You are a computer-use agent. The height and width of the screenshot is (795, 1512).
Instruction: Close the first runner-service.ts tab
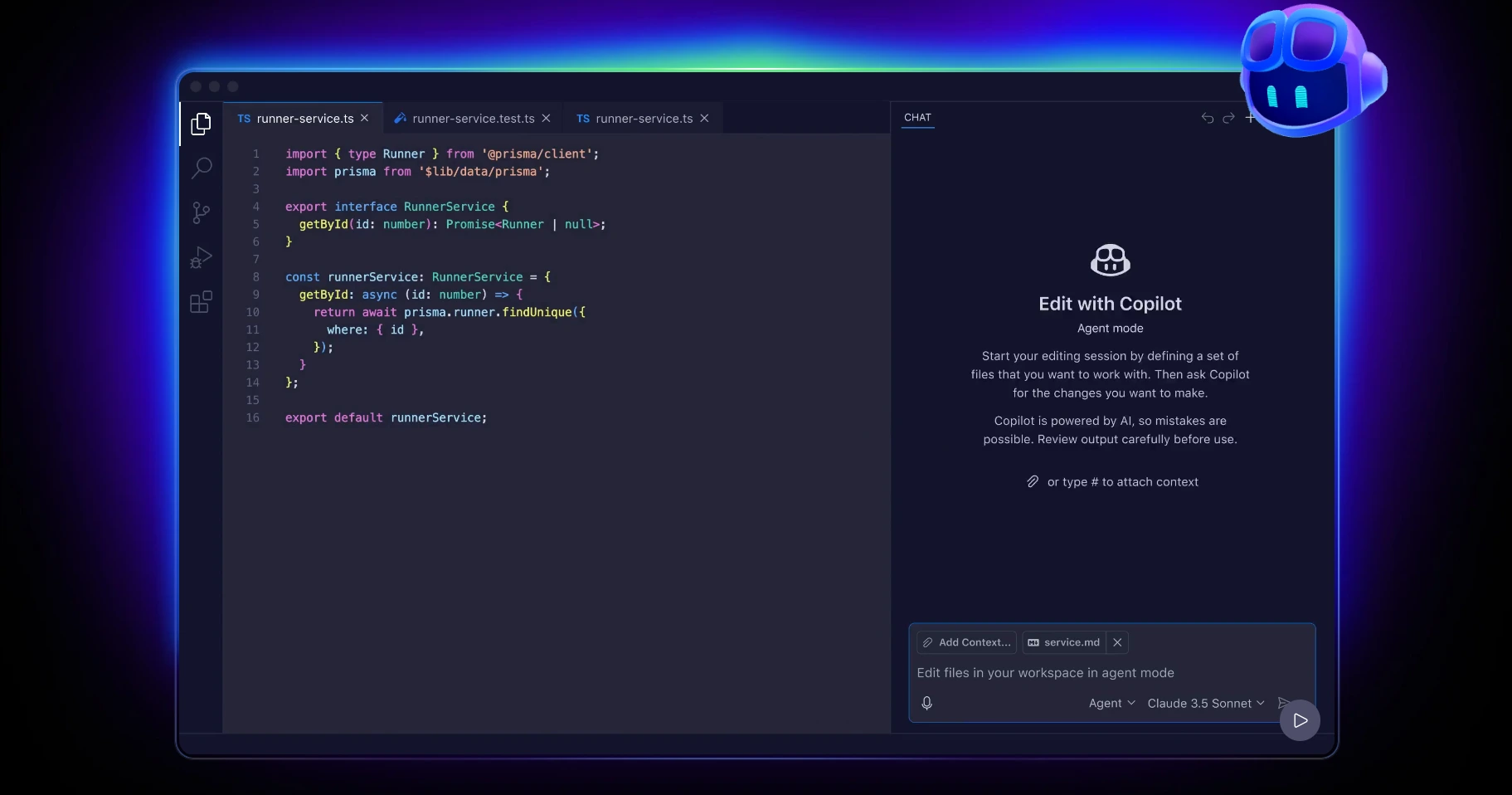pyautogui.click(x=364, y=118)
